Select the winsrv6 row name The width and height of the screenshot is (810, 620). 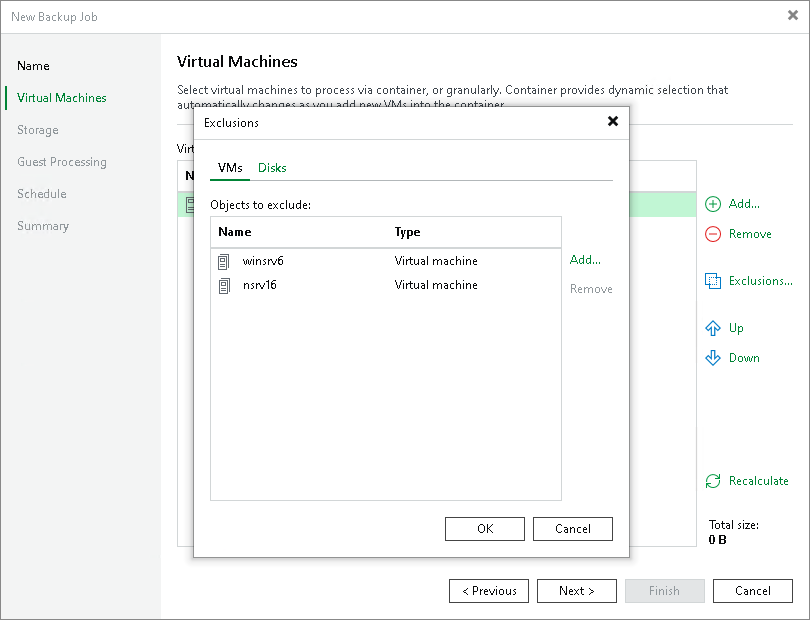pos(263,261)
